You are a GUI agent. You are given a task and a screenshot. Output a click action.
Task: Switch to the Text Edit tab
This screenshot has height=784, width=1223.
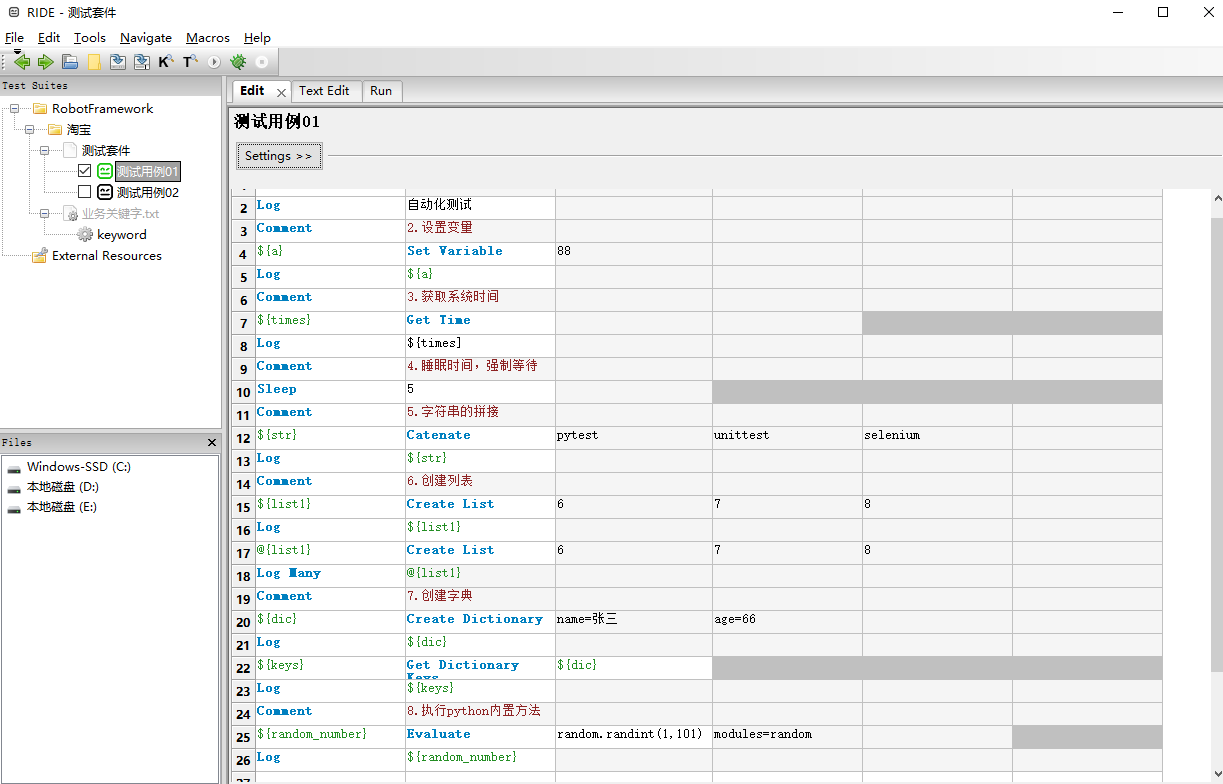[x=324, y=90]
